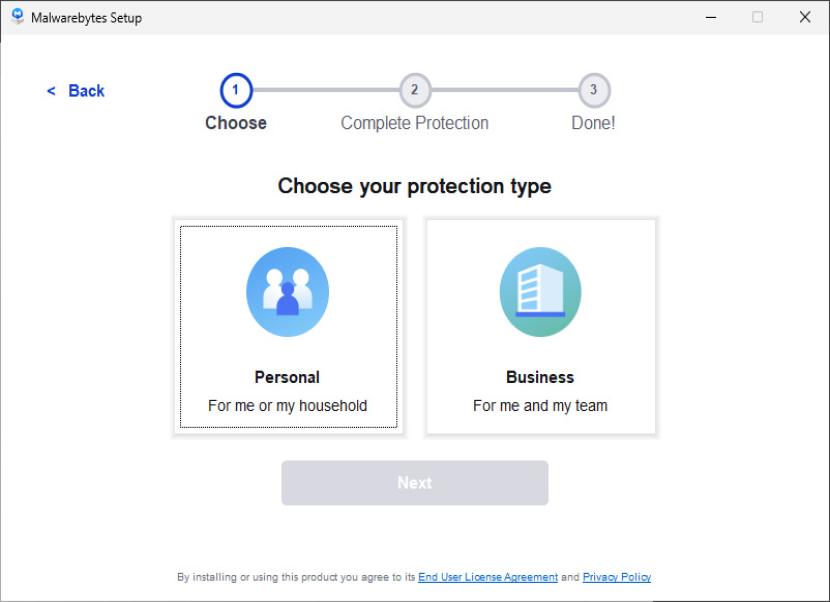Click the step 3 circle indicator
The height and width of the screenshot is (602, 830).
(593, 90)
